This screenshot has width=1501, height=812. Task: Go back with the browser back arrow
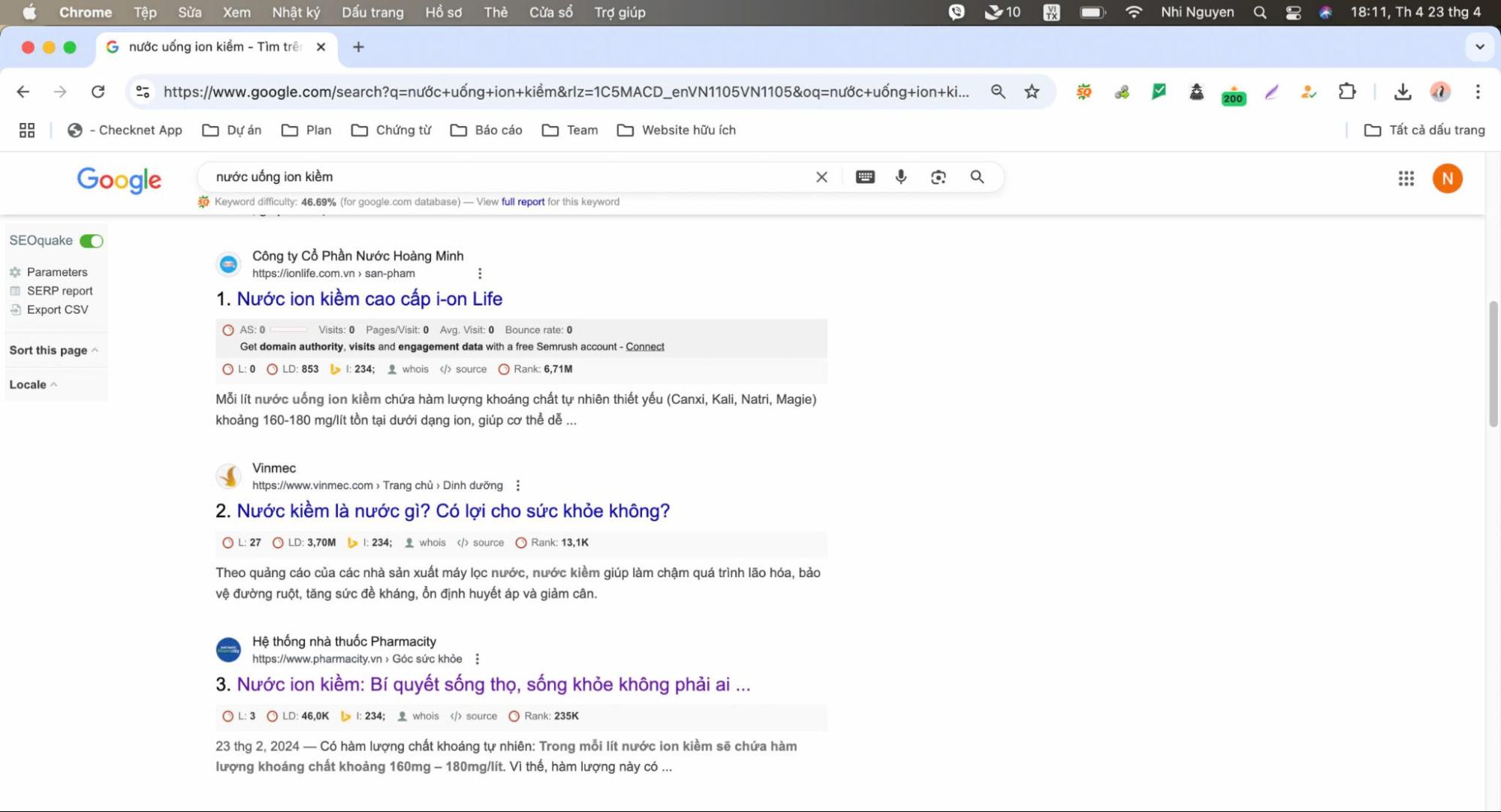point(23,92)
